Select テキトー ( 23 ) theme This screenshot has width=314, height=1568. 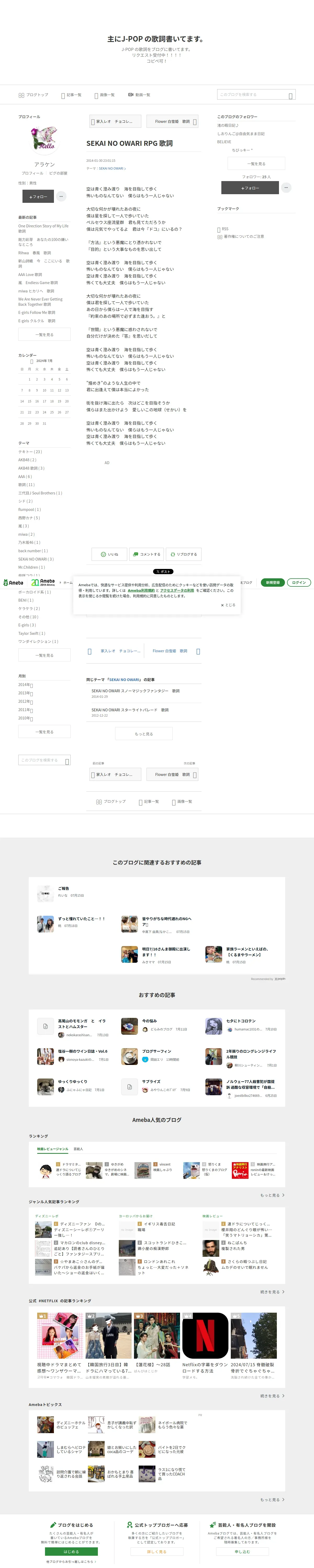(30, 452)
